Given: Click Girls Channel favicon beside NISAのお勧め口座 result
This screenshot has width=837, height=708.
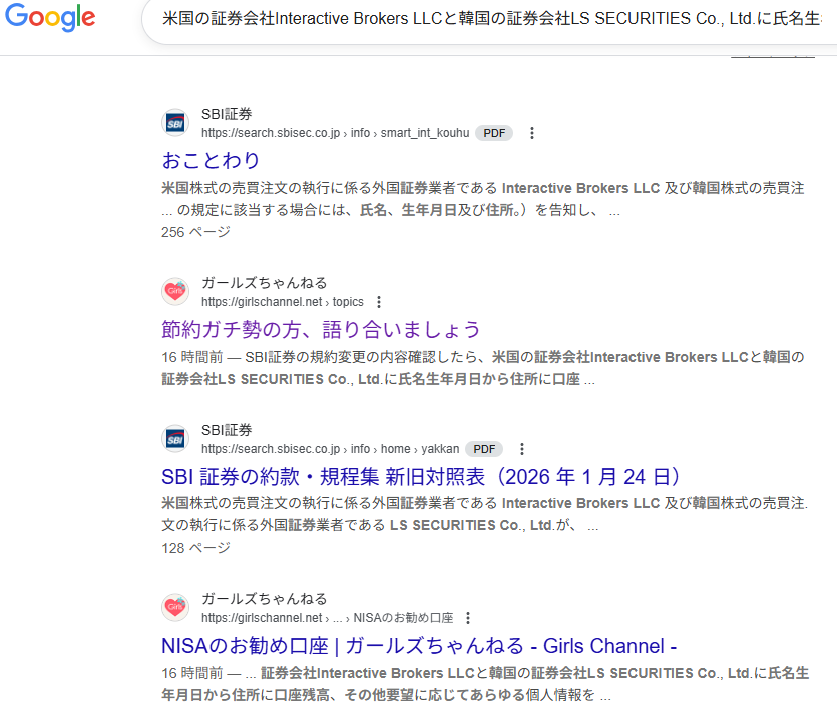Looking at the screenshot, I should pyautogui.click(x=175, y=608).
